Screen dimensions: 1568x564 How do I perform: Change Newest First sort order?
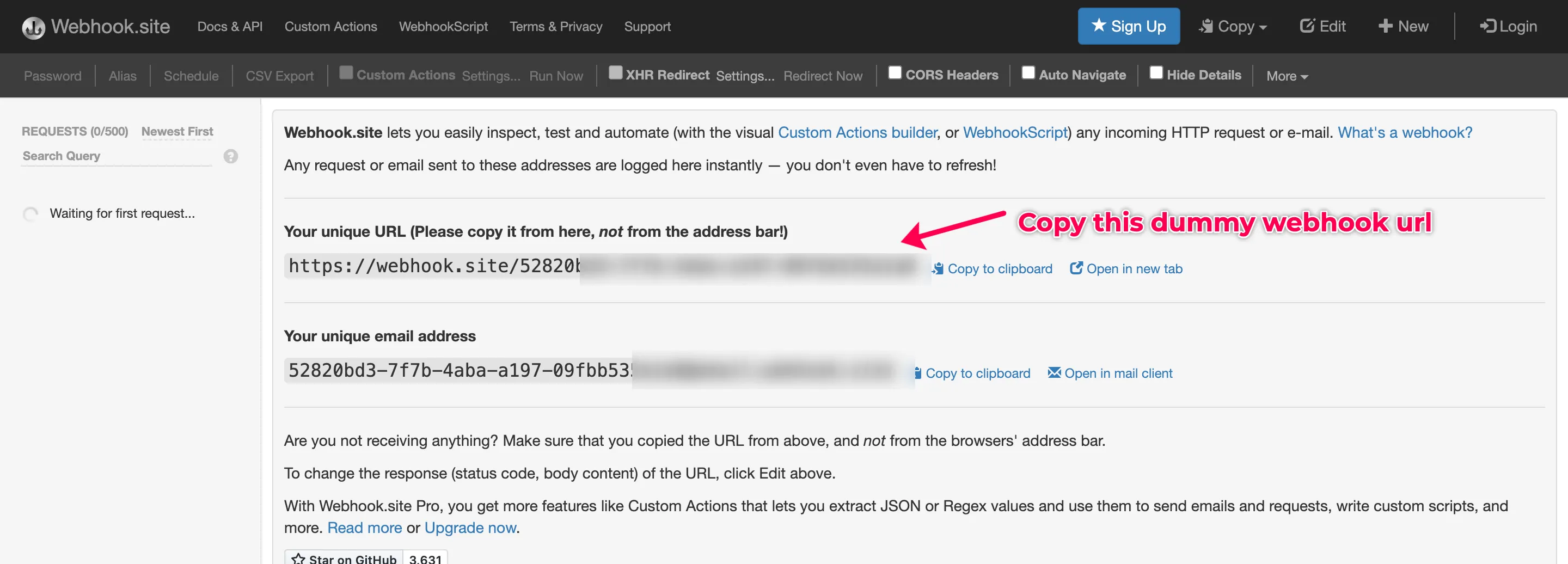point(177,131)
